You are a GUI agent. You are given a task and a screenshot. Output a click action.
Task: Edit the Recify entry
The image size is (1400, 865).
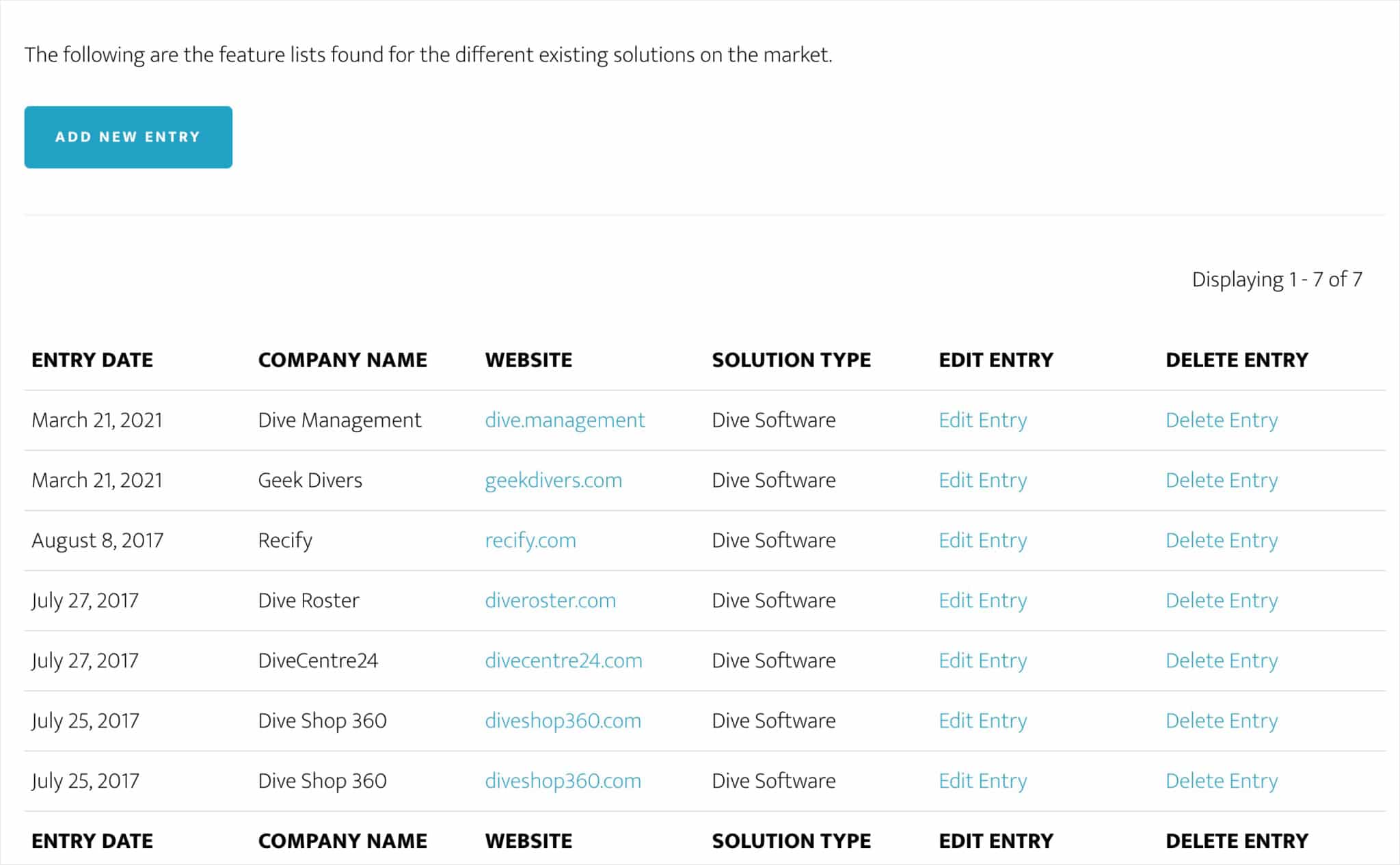pyautogui.click(x=983, y=540)
